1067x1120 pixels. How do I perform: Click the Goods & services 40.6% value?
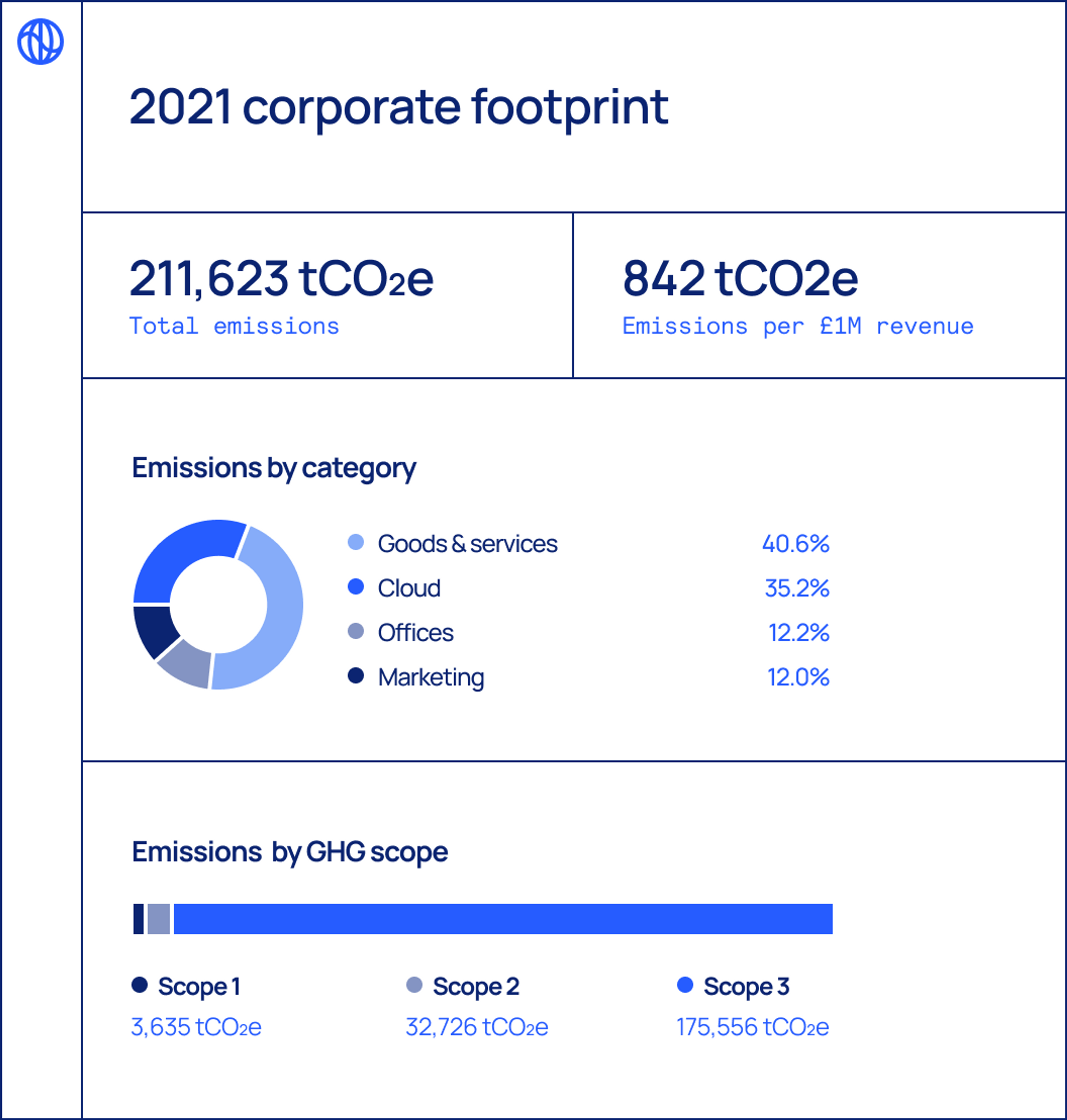[795, 543]
